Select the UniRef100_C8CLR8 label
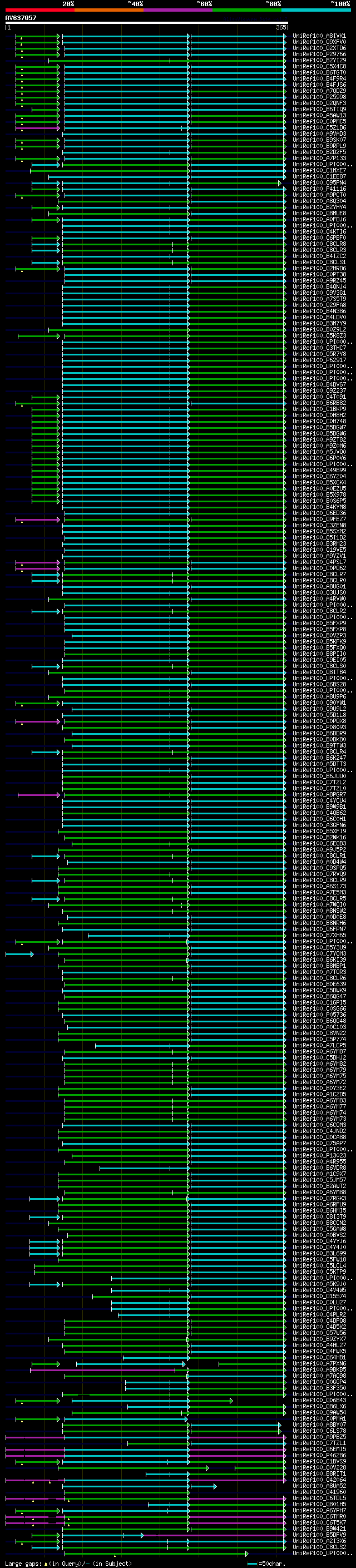 319,244
